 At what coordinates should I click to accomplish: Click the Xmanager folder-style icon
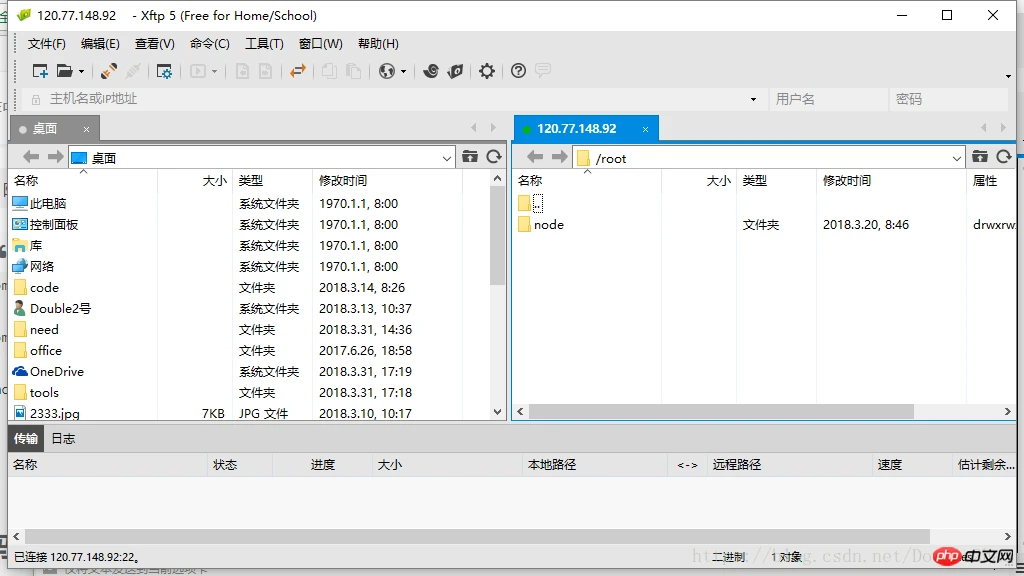click(455, 71)
